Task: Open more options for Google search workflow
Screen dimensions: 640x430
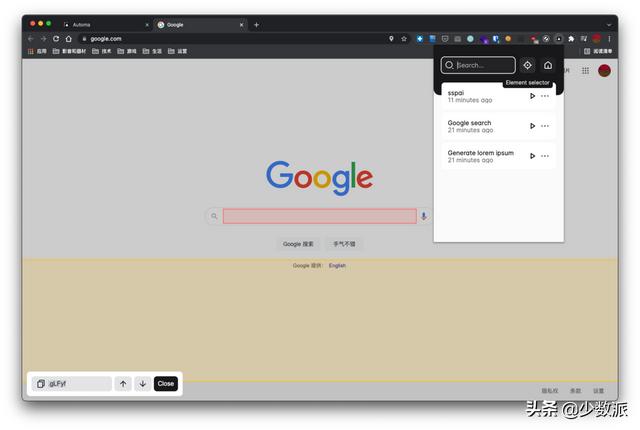Action: pos(545,126)
